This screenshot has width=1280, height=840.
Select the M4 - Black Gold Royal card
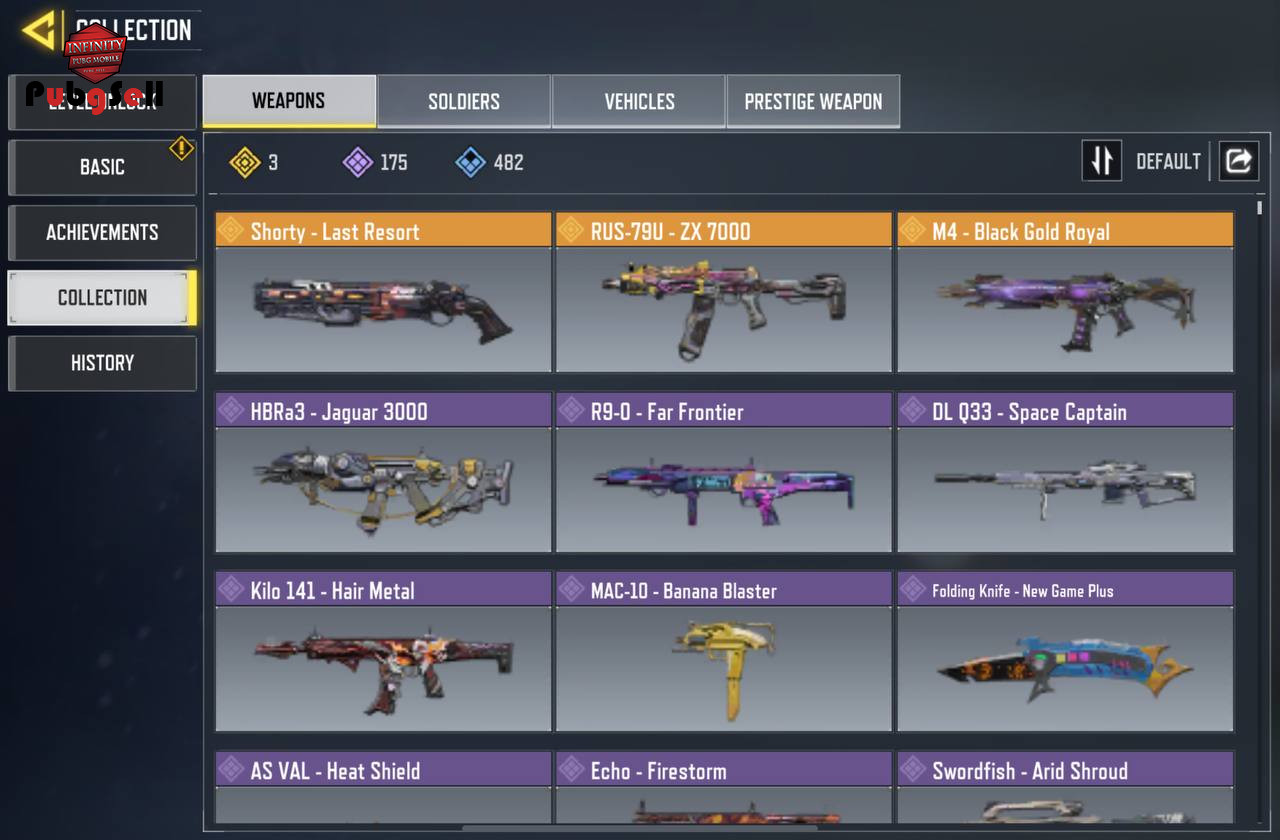1065,292
